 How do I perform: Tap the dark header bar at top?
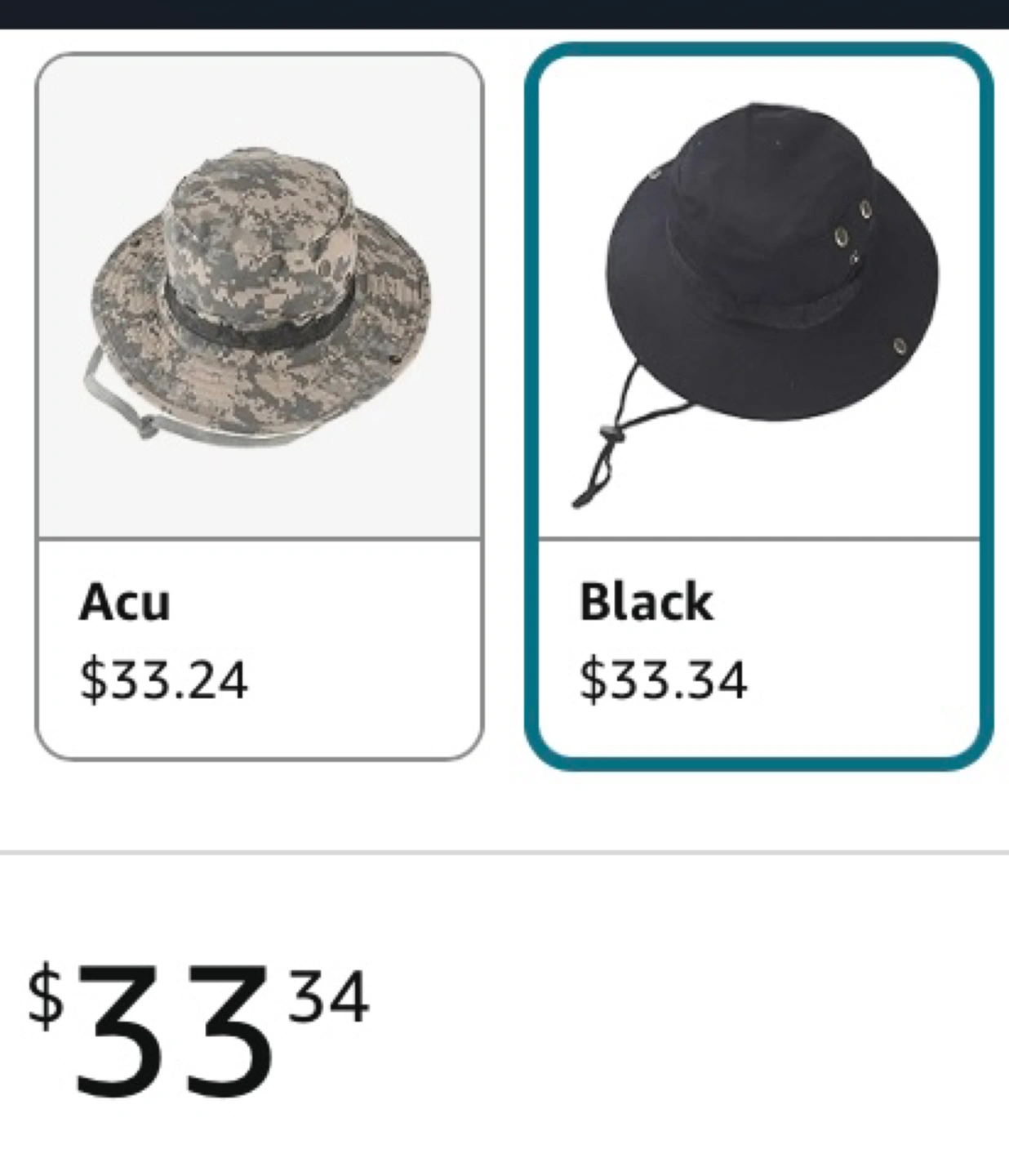coord(504,14)
